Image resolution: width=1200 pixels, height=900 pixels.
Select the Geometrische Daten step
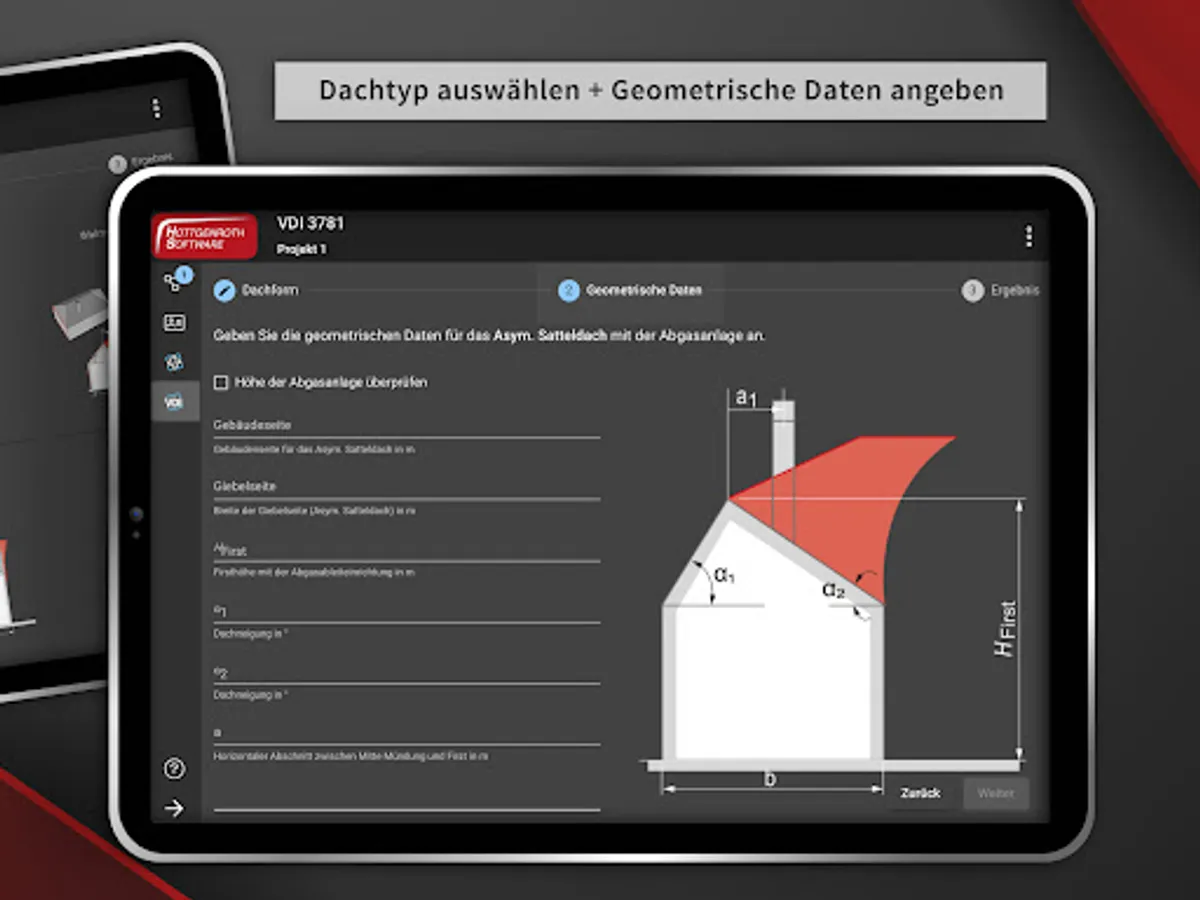(630, 291)
